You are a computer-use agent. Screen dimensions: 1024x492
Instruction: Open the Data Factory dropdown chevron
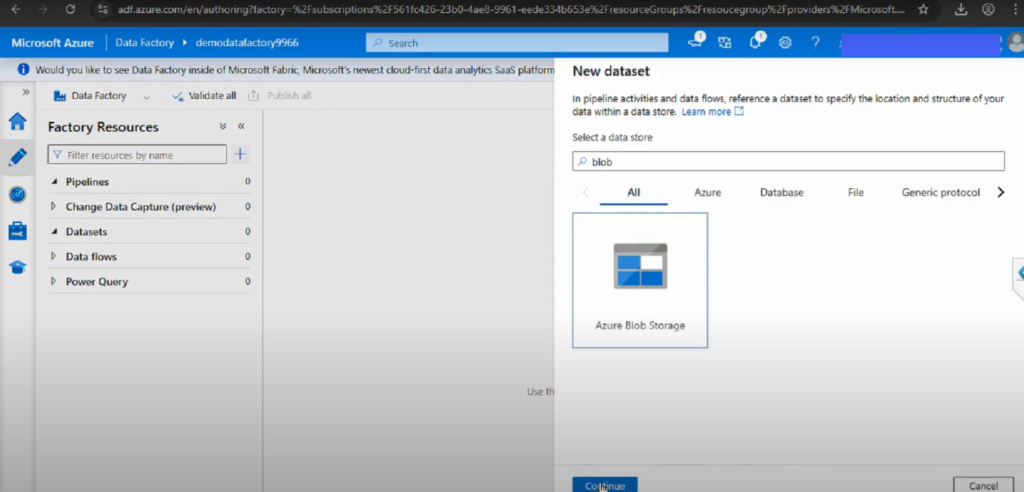146,97
